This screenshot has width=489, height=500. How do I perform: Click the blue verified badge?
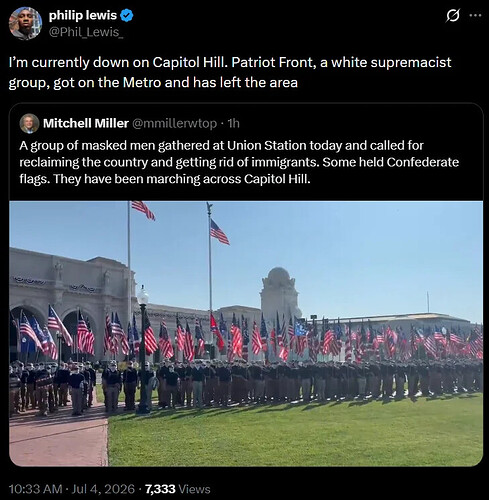pos(127,16)
